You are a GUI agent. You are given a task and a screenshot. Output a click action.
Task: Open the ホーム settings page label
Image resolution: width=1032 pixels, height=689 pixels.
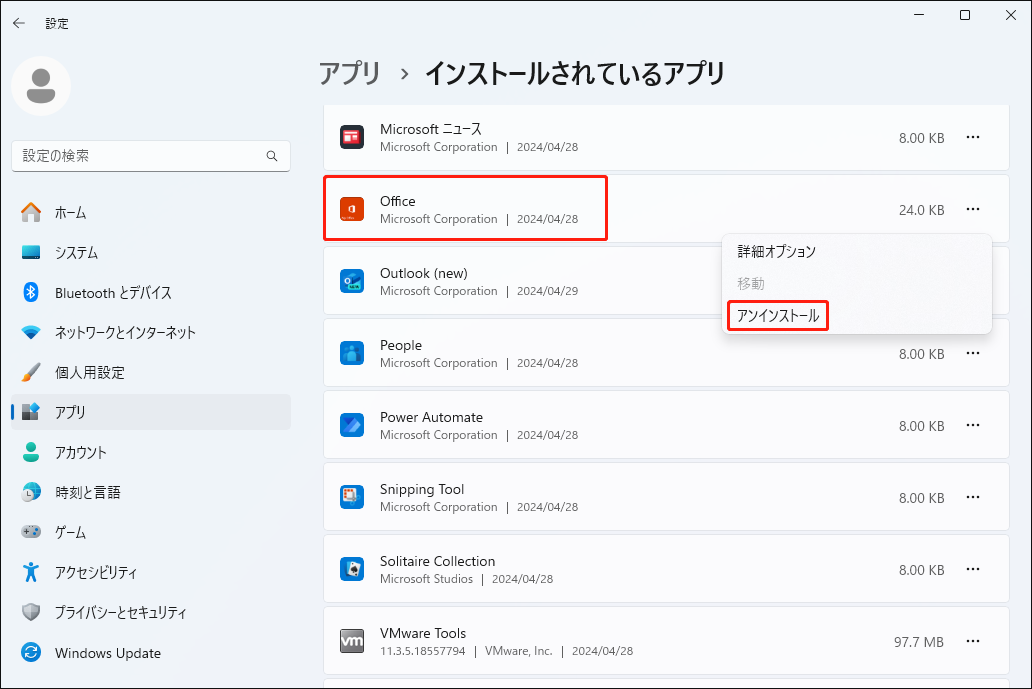point(70,213)
